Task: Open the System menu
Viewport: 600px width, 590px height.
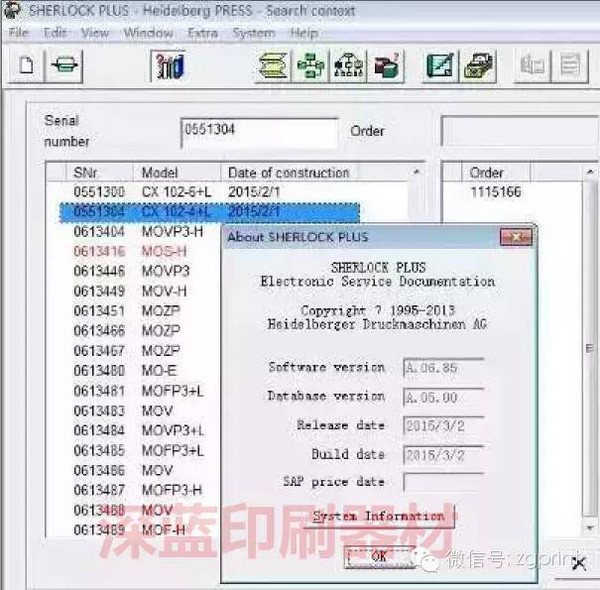Action: pyautogui.click(x=254, y=33)
